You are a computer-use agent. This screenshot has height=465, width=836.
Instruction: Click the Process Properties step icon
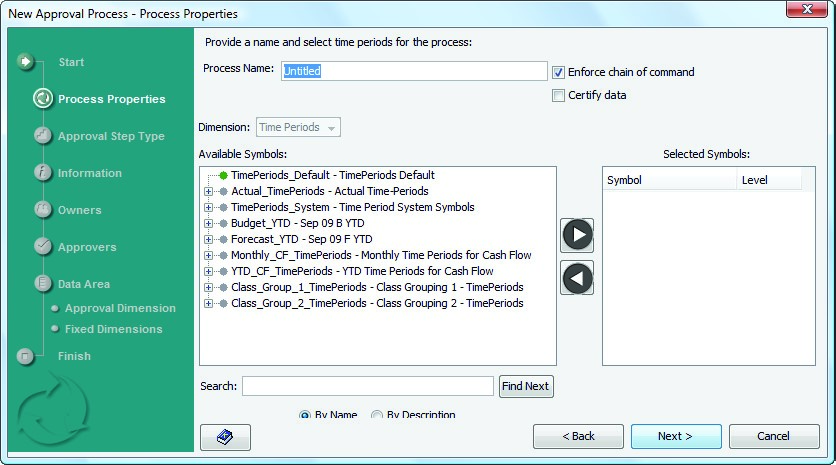coord(43,99)
